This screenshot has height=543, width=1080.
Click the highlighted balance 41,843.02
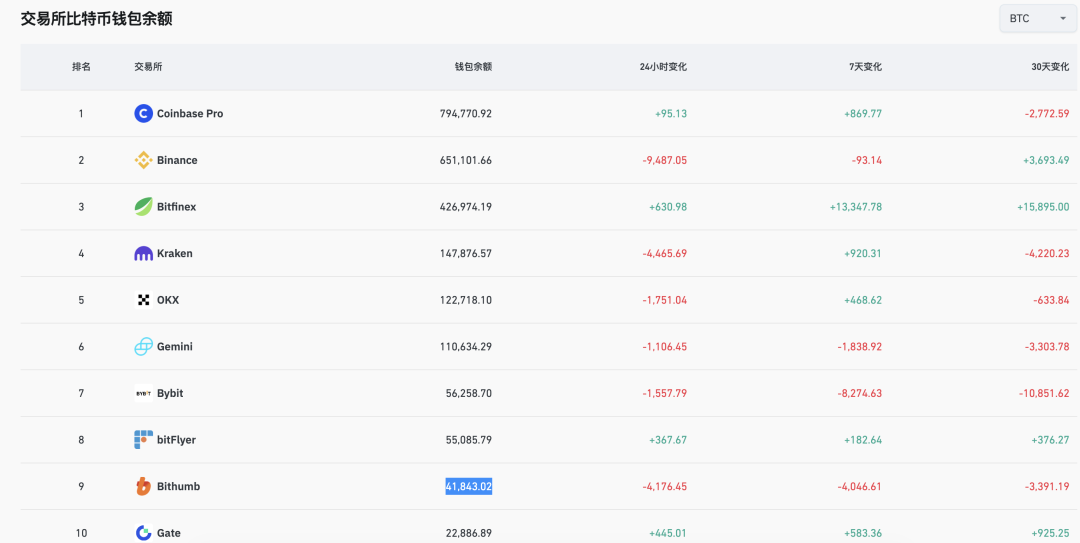pyautogui.click(x=468, y=486)
